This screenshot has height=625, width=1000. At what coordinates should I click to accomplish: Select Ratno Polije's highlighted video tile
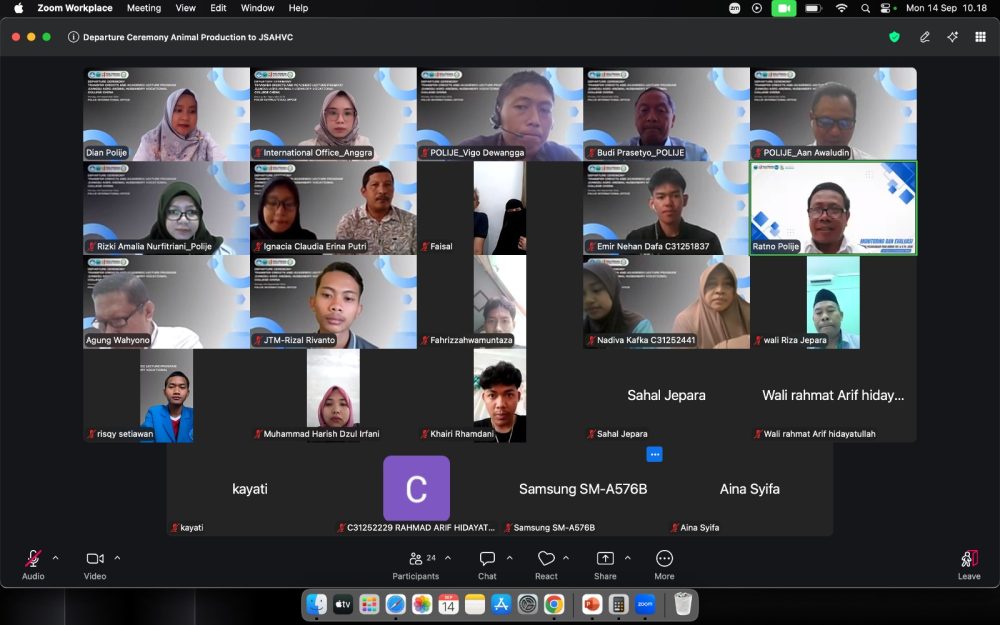coord(833,208)
